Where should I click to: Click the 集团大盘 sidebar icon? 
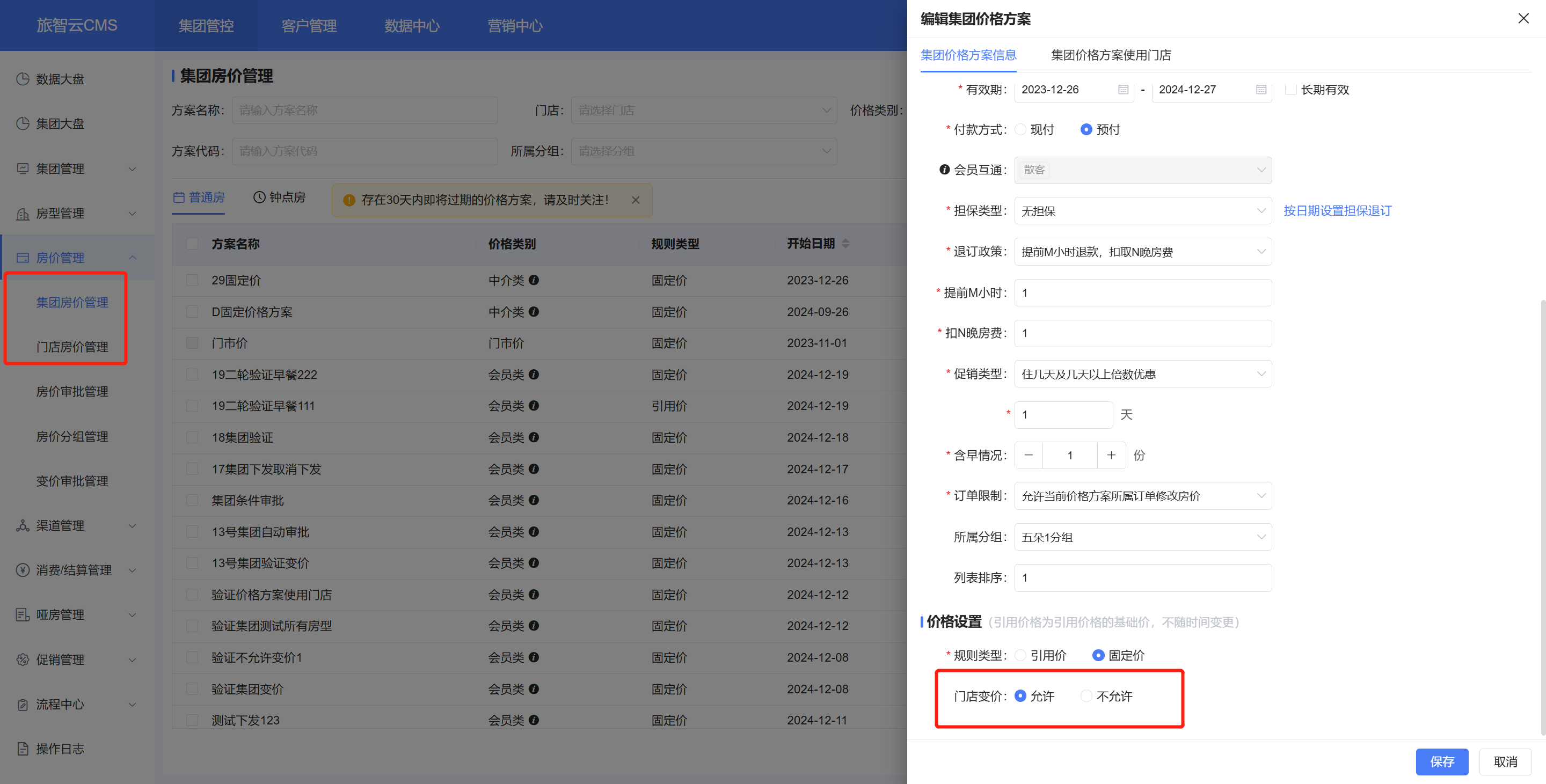pyautogui.click(x=23, y=123)
